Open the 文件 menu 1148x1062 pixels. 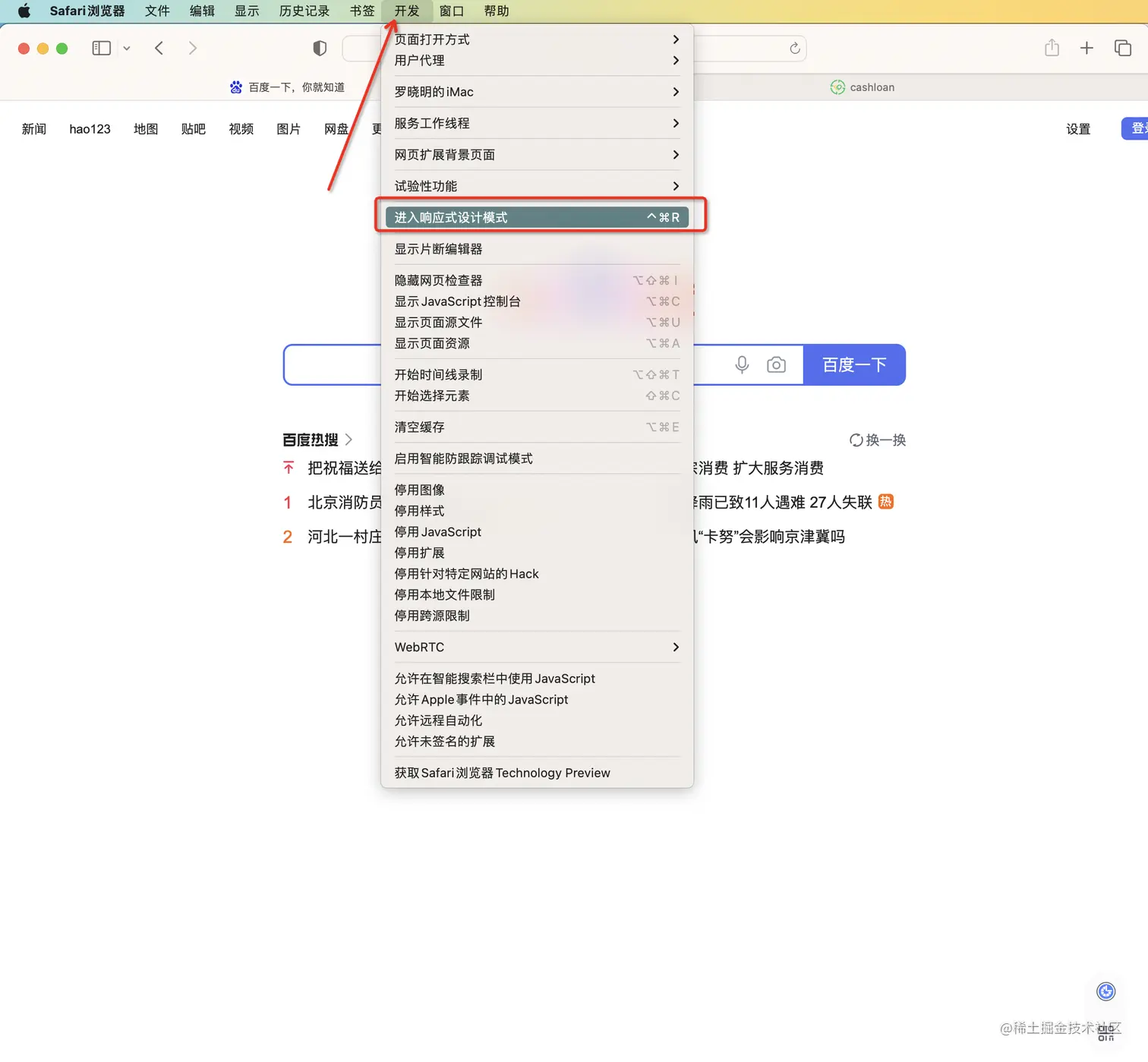point(157,11)
